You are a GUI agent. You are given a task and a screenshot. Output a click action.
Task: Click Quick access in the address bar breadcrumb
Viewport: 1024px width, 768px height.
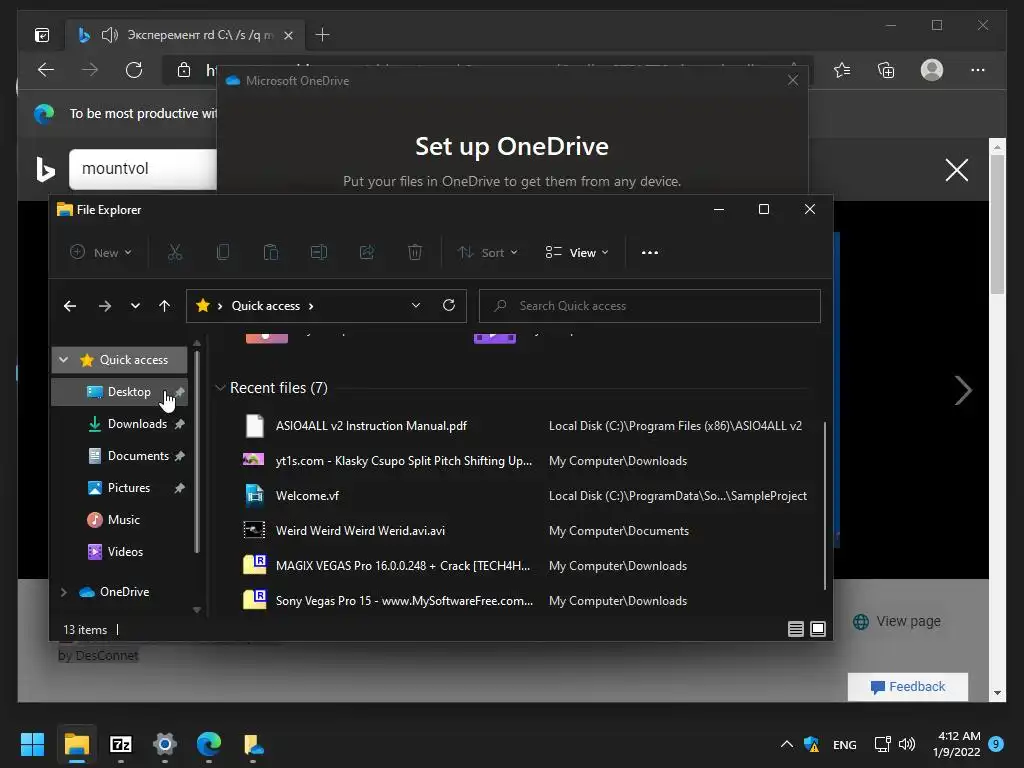(266, 306)
